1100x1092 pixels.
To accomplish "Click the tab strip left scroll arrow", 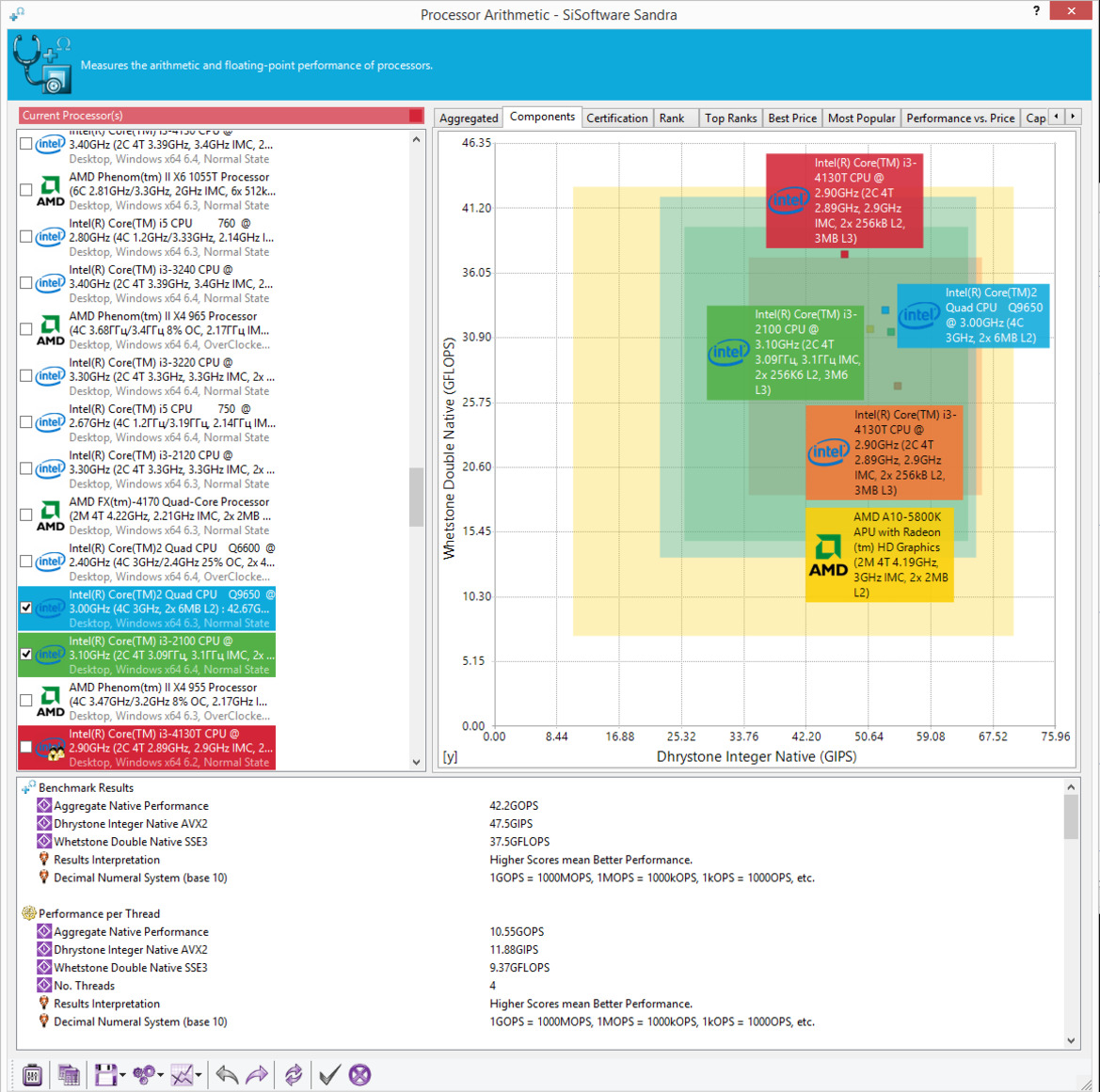I will click(1056, 117).
